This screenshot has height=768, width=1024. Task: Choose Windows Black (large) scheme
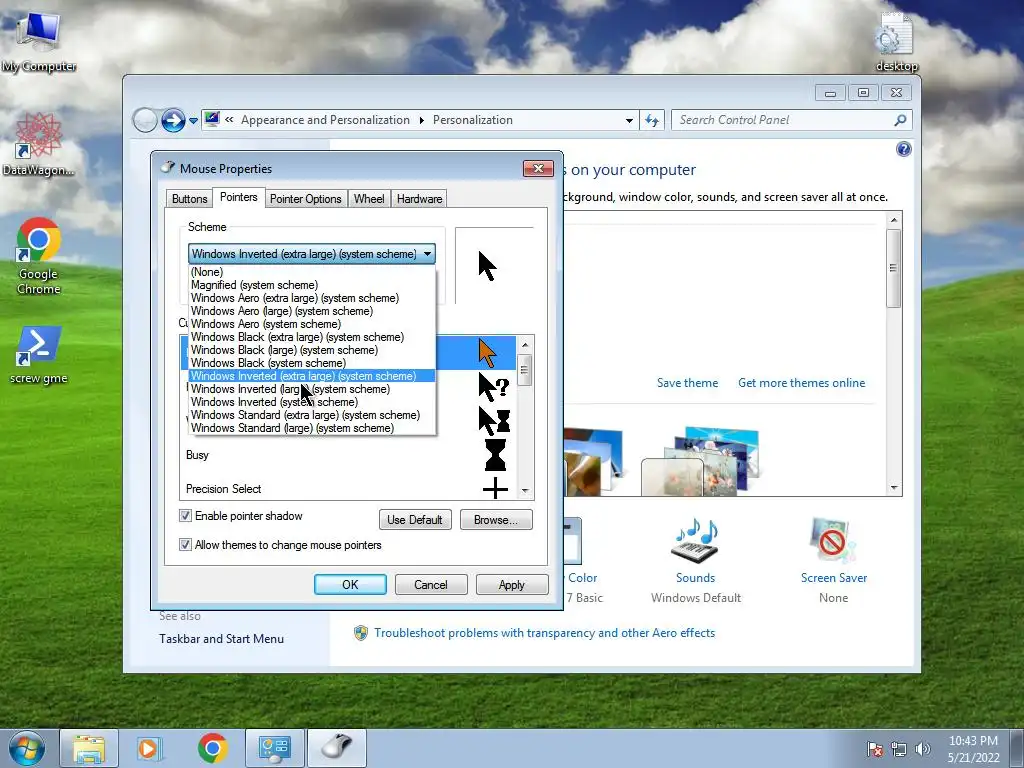[312, 350]
